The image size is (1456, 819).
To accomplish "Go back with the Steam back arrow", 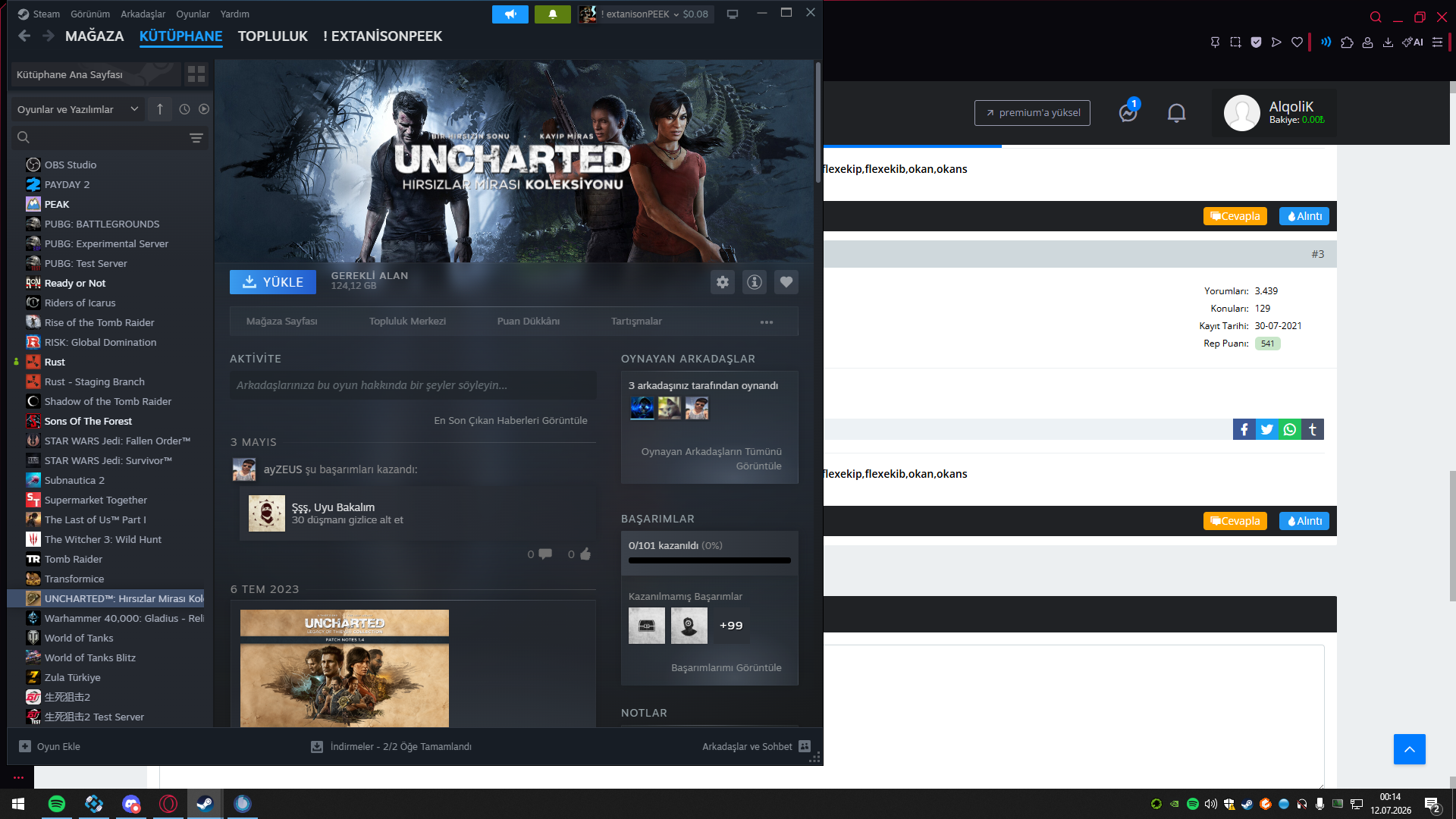I will pyautogui.click(x=24, y=36).
